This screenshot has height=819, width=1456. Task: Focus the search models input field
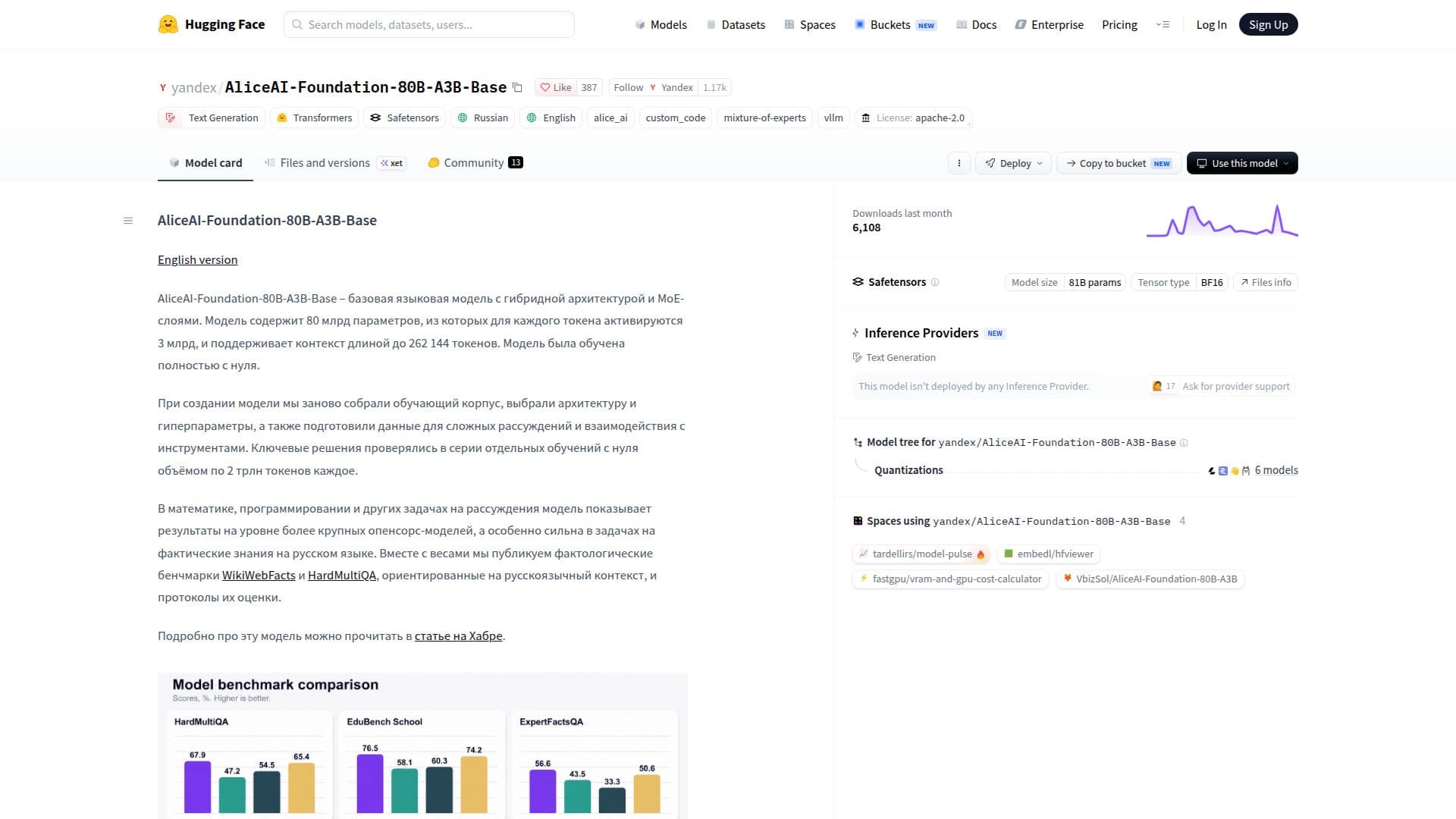pos(429,24)
